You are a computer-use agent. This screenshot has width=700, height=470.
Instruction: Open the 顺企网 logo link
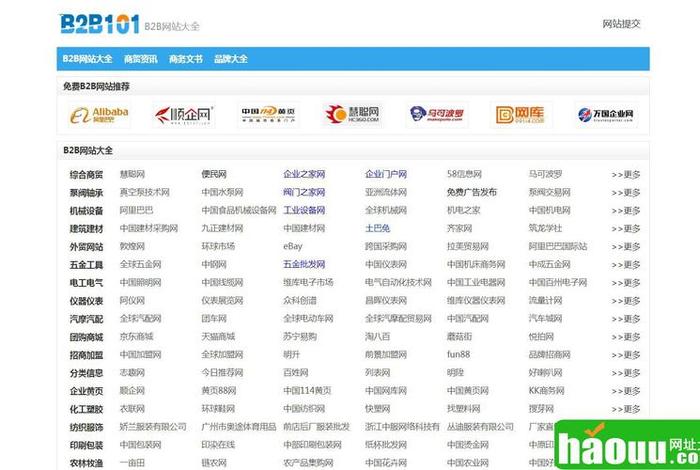tap(184, 115)
